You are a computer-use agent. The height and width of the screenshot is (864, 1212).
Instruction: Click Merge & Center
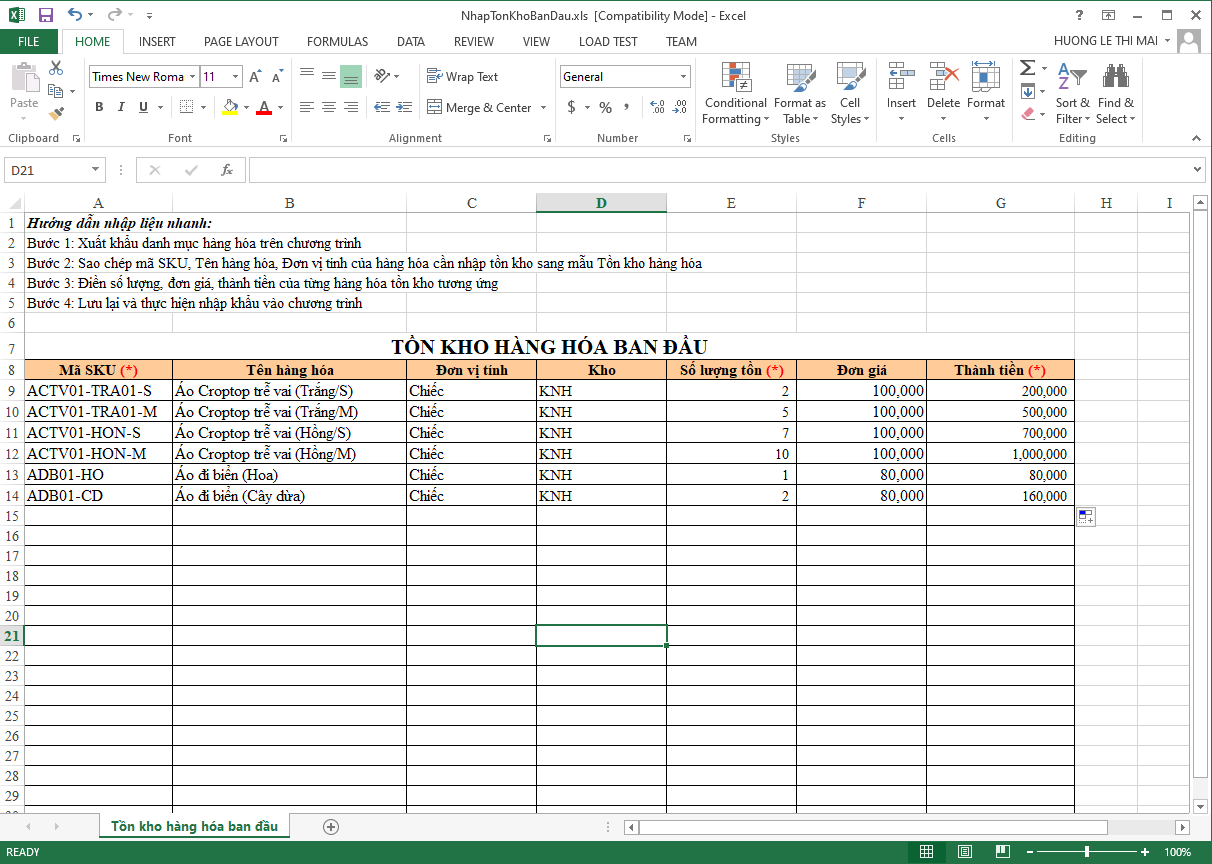(479, 107)
